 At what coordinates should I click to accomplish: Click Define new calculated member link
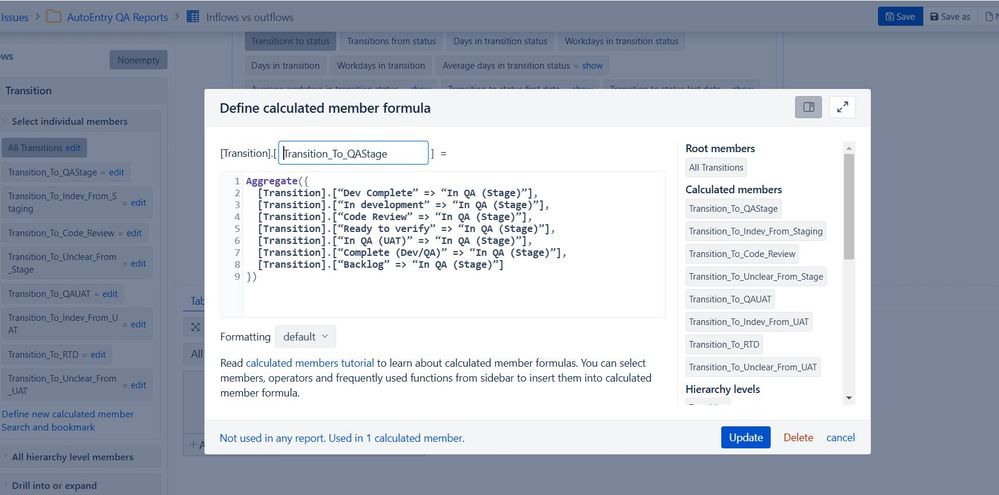click(x=68, y=414)
